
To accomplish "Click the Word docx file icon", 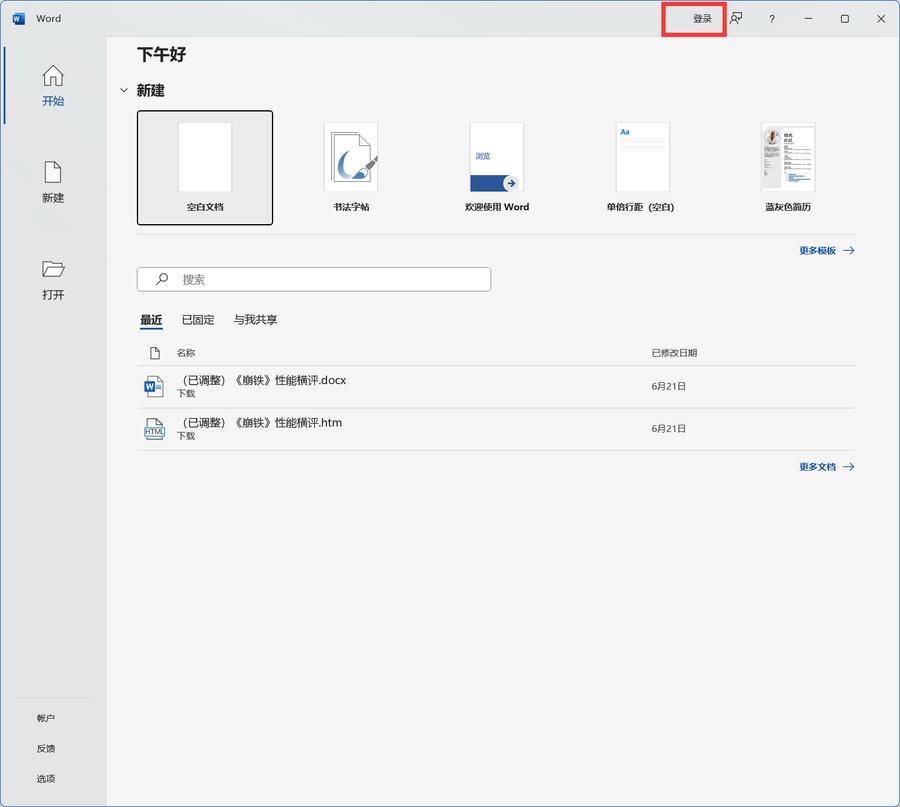I will 154,386.
